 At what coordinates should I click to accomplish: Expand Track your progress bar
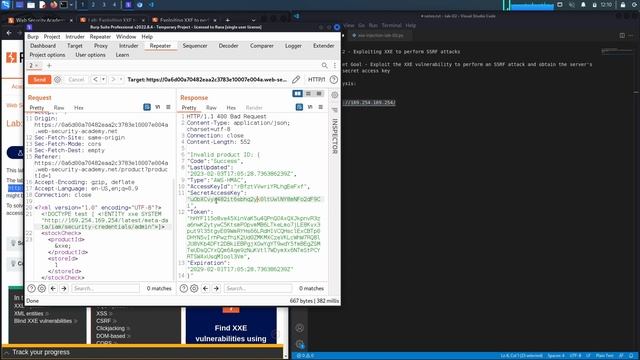pyautogui.click(x=142, y=352)
